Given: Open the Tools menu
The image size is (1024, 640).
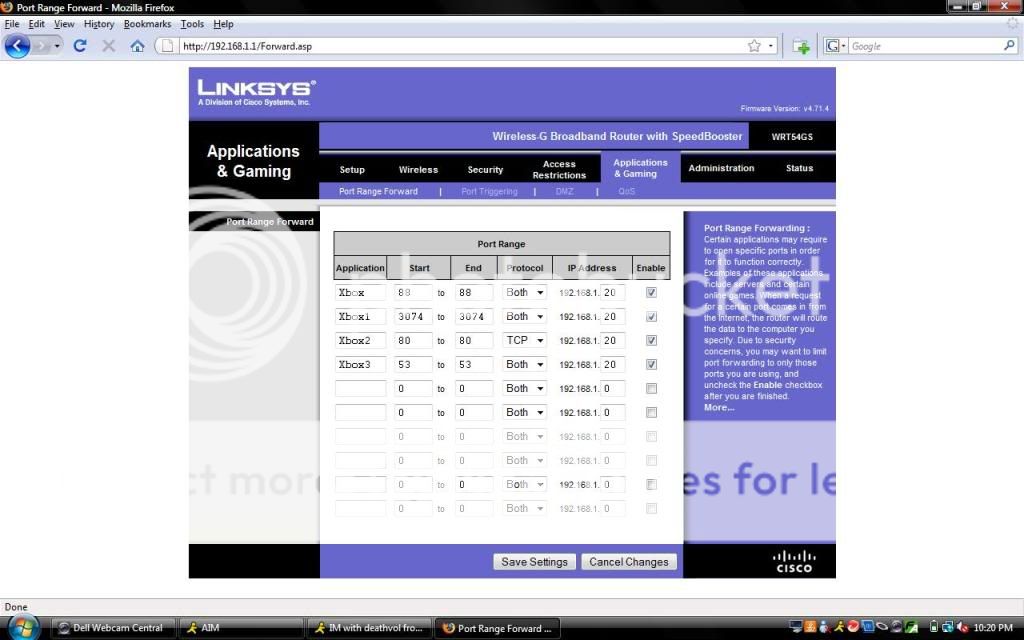Looking at the screenshot, I should coord(192,24).
